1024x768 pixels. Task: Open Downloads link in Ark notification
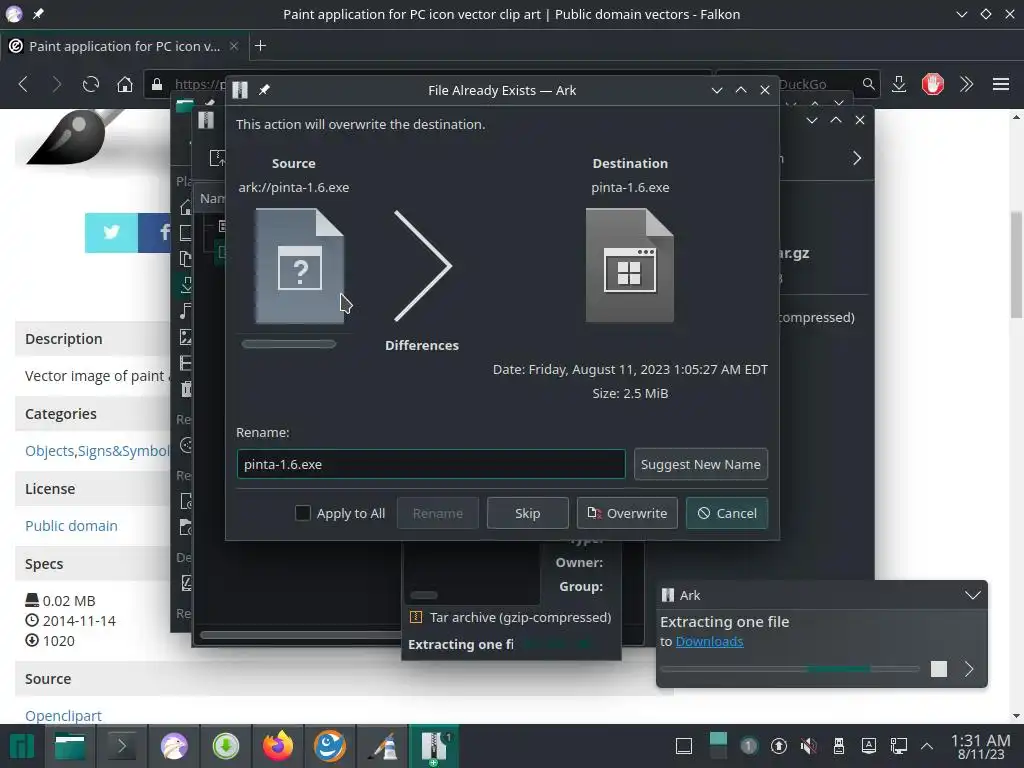point(709,641)
